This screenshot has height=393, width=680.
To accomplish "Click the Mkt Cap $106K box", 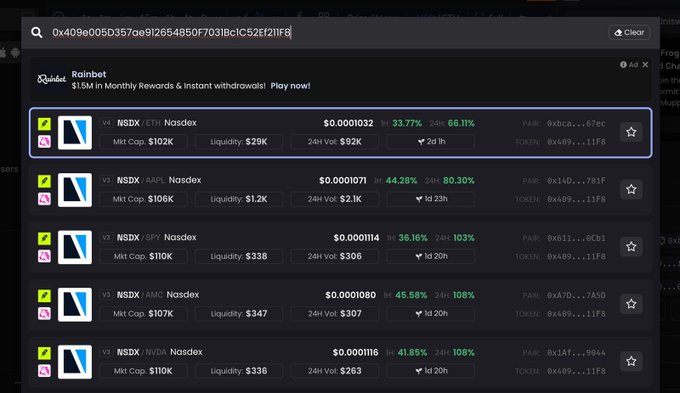I will point(143,199).
